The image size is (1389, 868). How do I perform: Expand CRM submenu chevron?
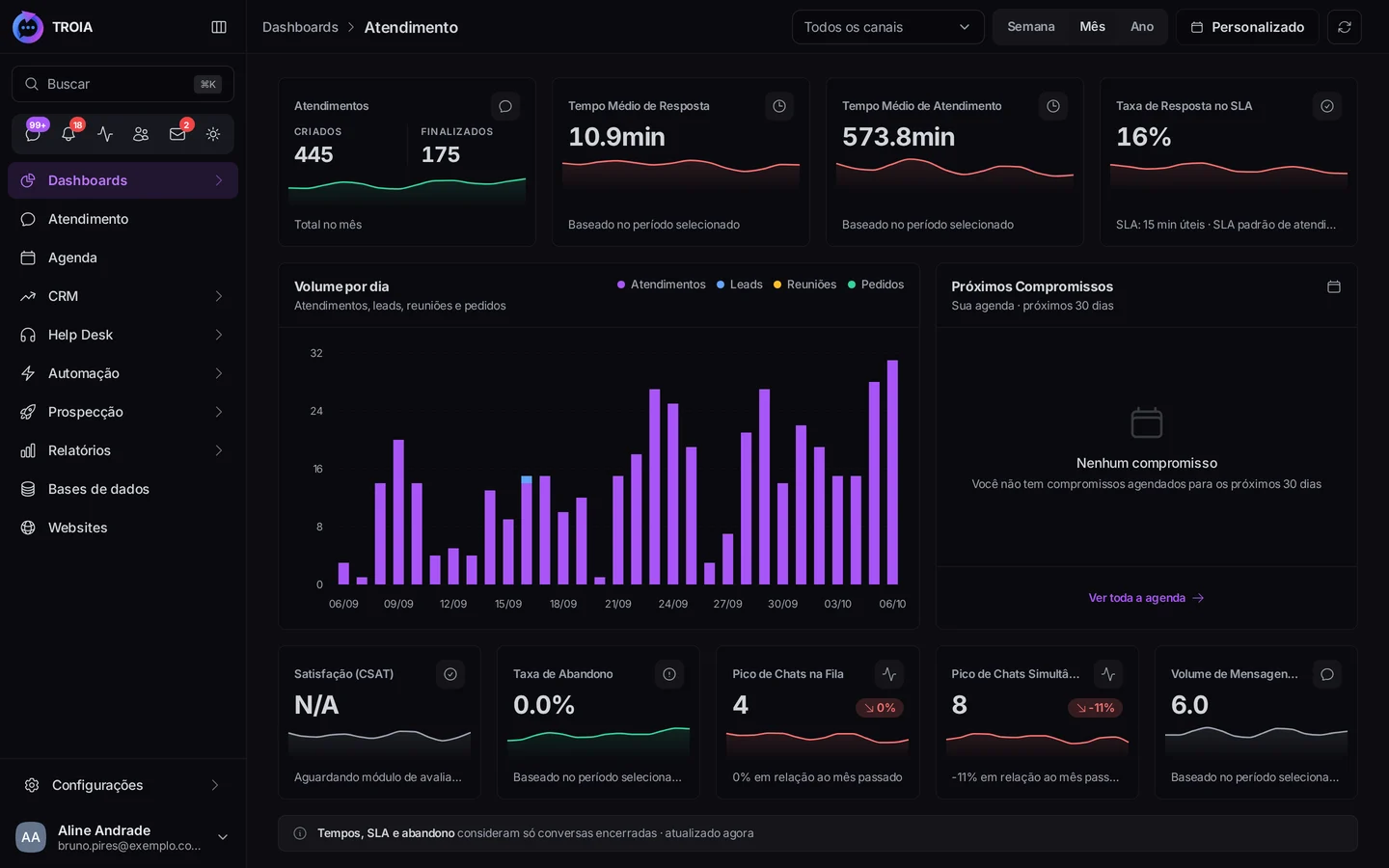click(219, 296)
